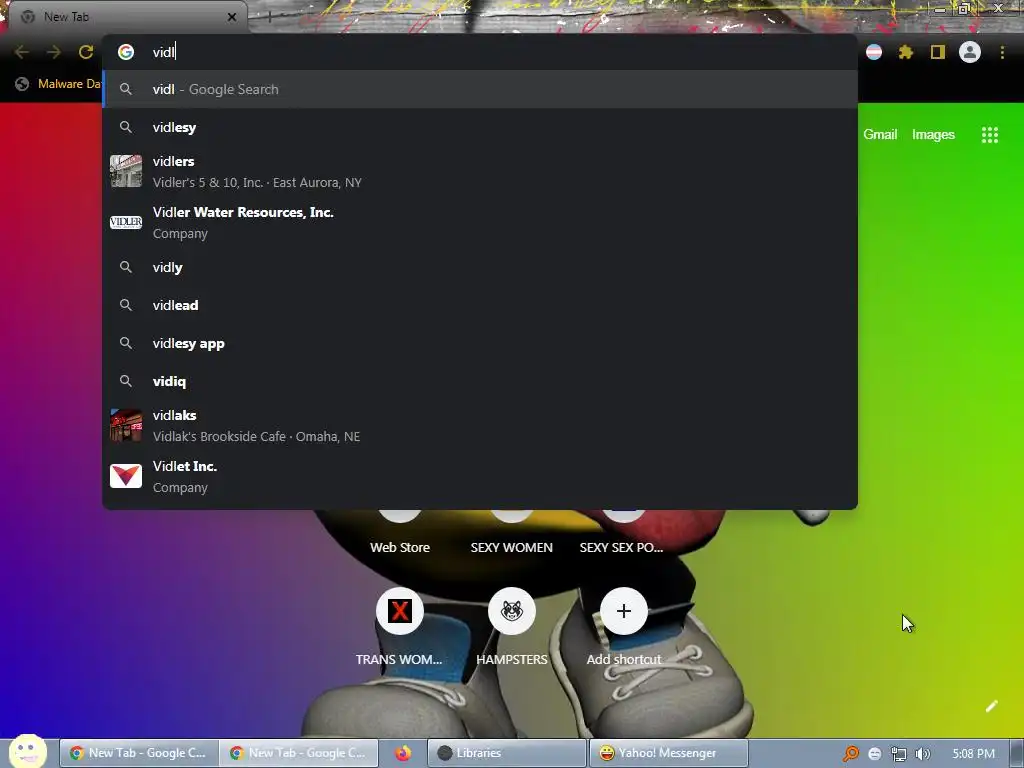Image resolution: width=1024 pixels, height=768 pixels.
Task: Select the 'vidlesy app' suggestion
Action: 480,343
